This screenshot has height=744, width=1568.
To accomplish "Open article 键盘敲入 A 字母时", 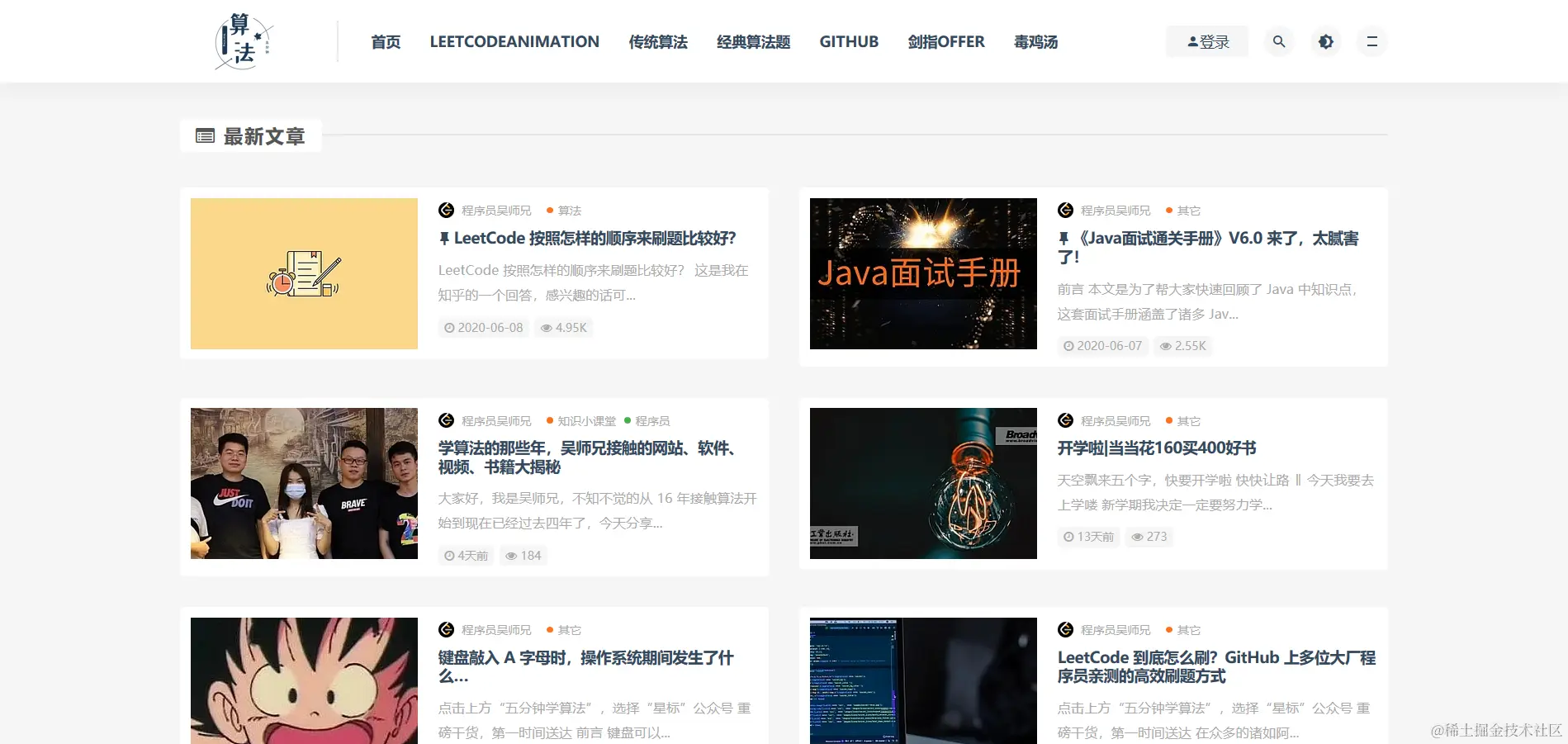I will [x=585, y=666].
